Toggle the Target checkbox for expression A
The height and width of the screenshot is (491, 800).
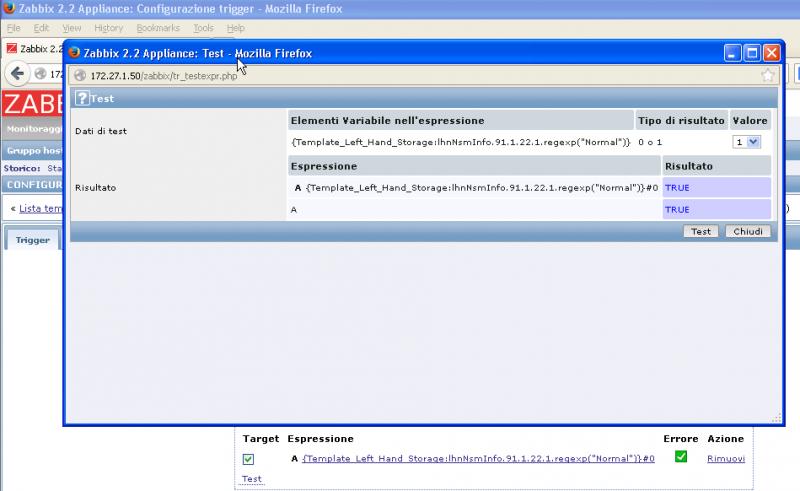click(x=248, y=459)
